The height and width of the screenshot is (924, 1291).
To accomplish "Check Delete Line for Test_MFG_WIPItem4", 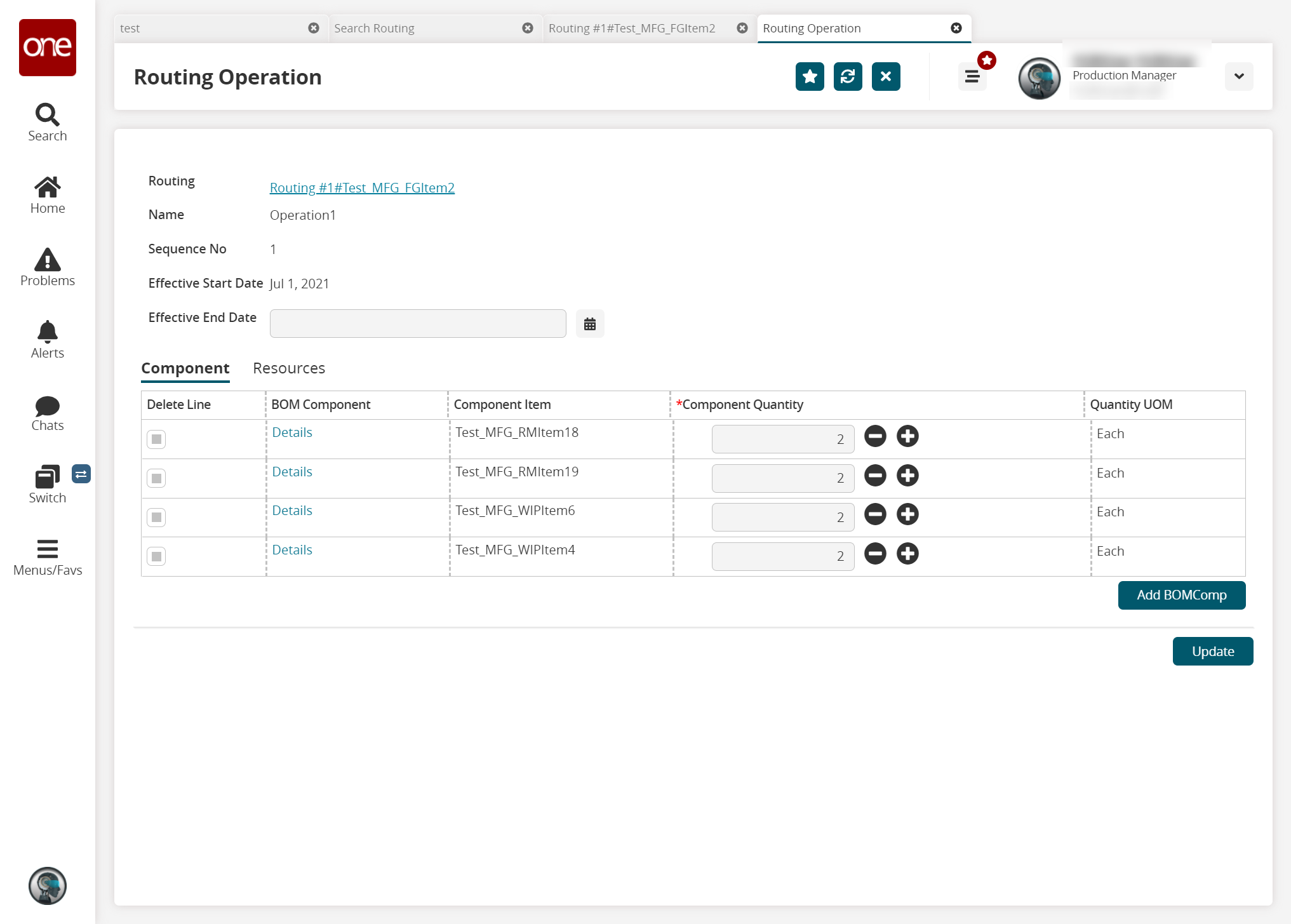I will coord(156,556).
